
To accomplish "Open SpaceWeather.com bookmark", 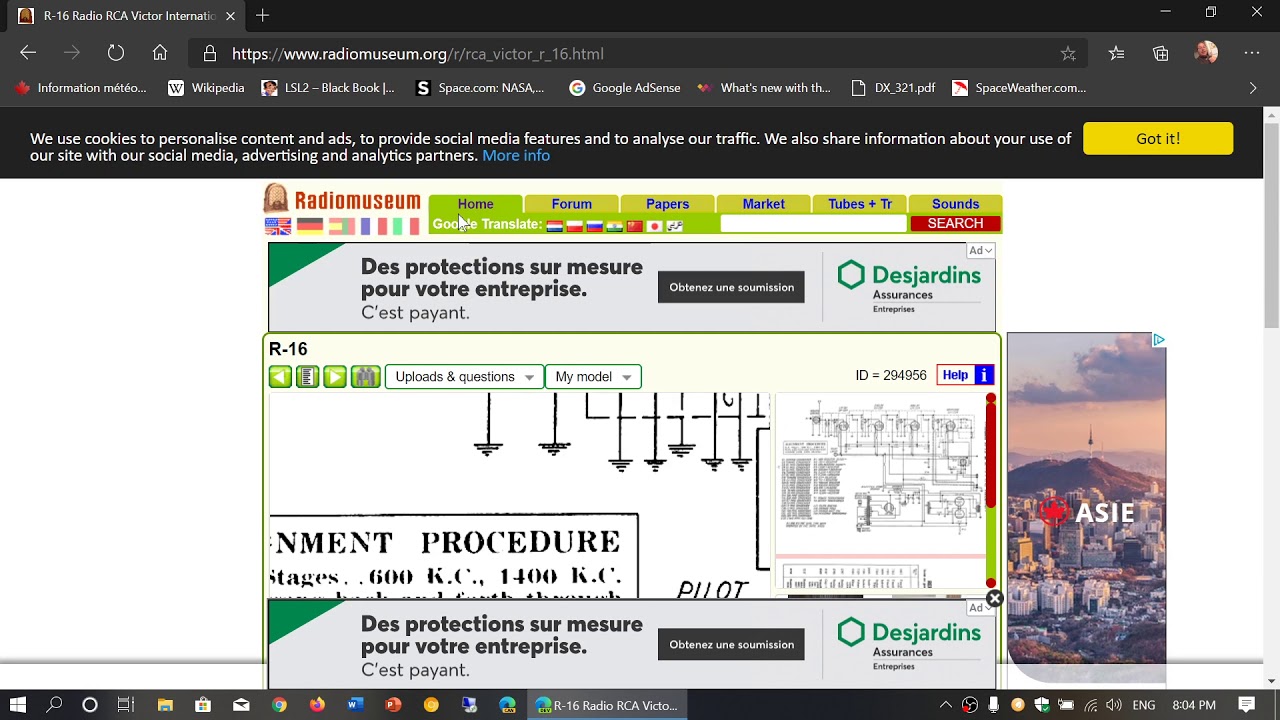I will tap(1019, 88).
